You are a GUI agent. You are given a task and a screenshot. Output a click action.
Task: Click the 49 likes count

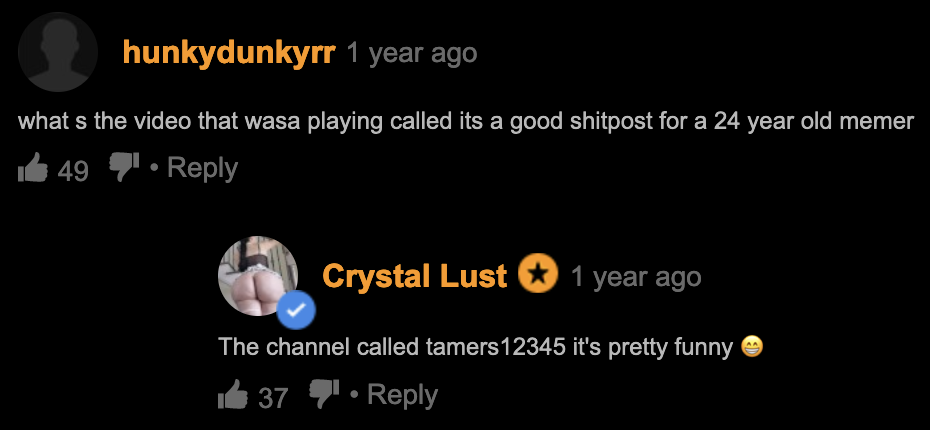[73, 171]
